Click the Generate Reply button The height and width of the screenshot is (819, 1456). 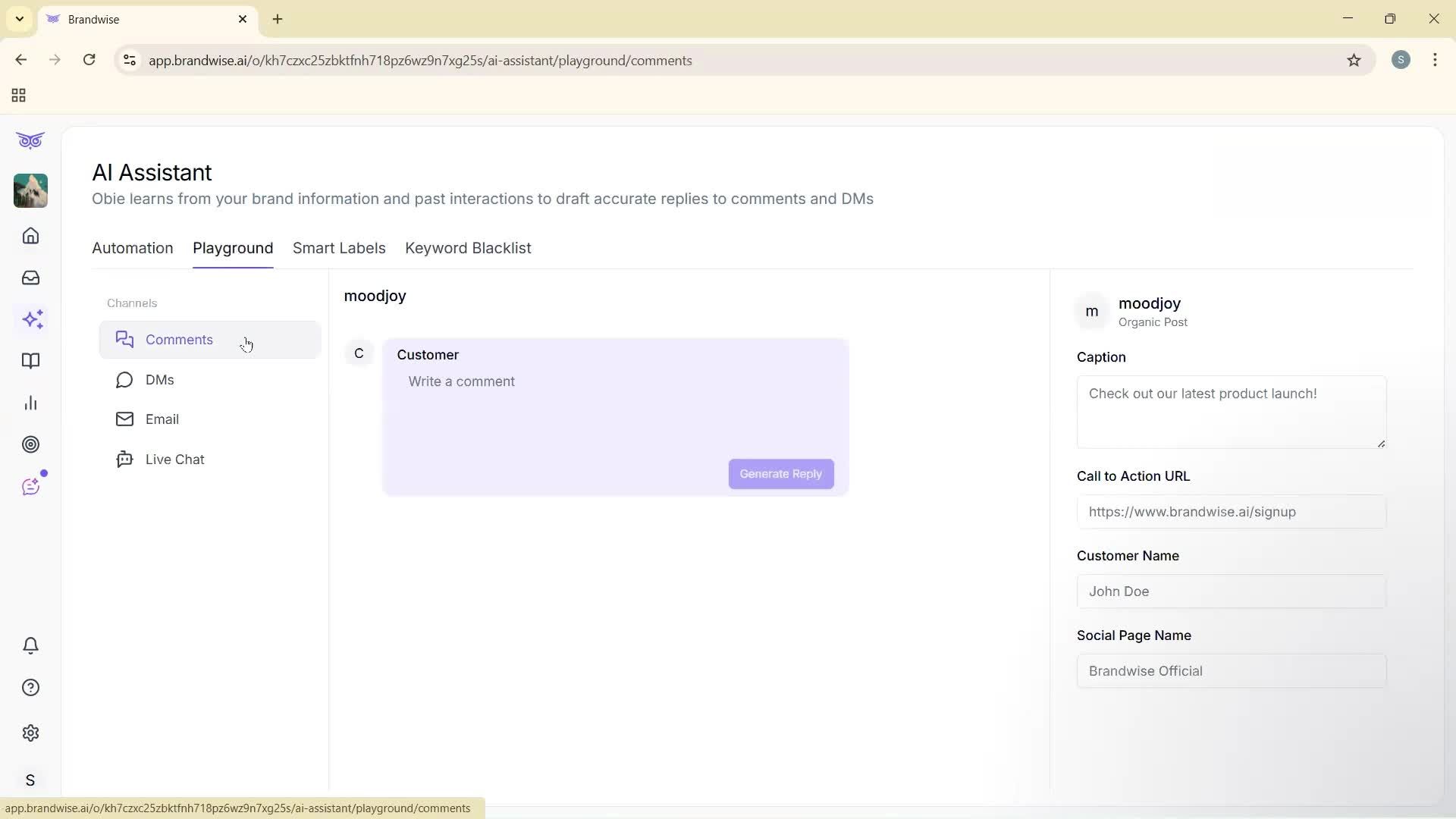pos(780,473)
